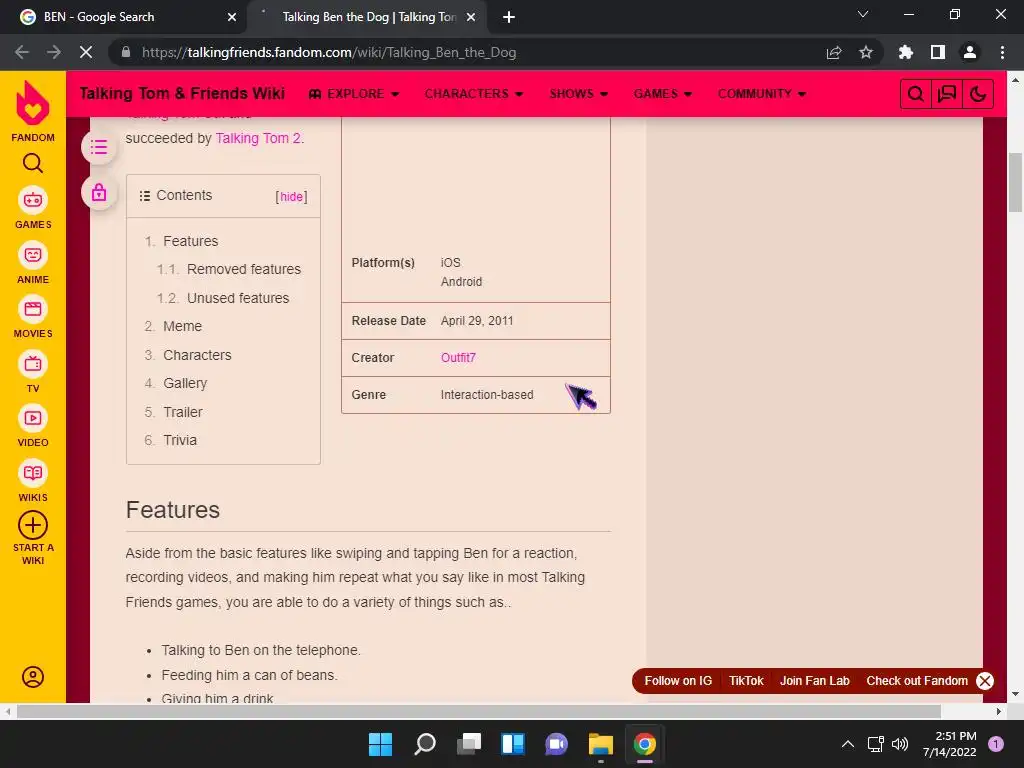The image size is (1024, 768).
Task: Open Follow on IG link
Action: [678, 680]
